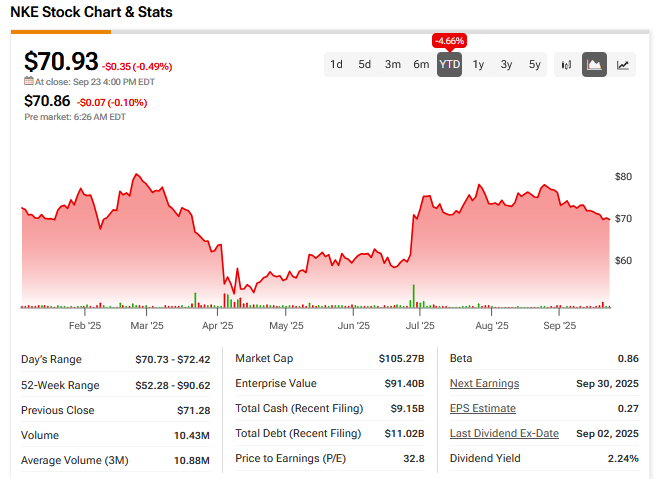Click the Enterprise Value figure $91.40B
Image resolution: width=658 pixels, height=479 pixels.
coord(404,384)
